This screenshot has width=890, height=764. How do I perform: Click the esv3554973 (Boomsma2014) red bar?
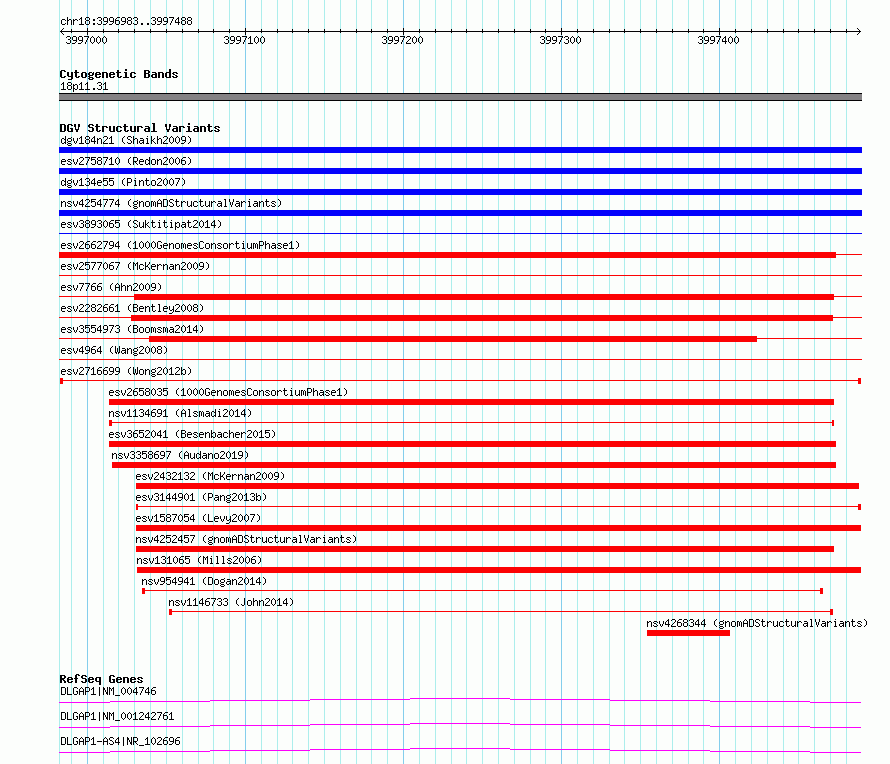click(x=453, y=339)
